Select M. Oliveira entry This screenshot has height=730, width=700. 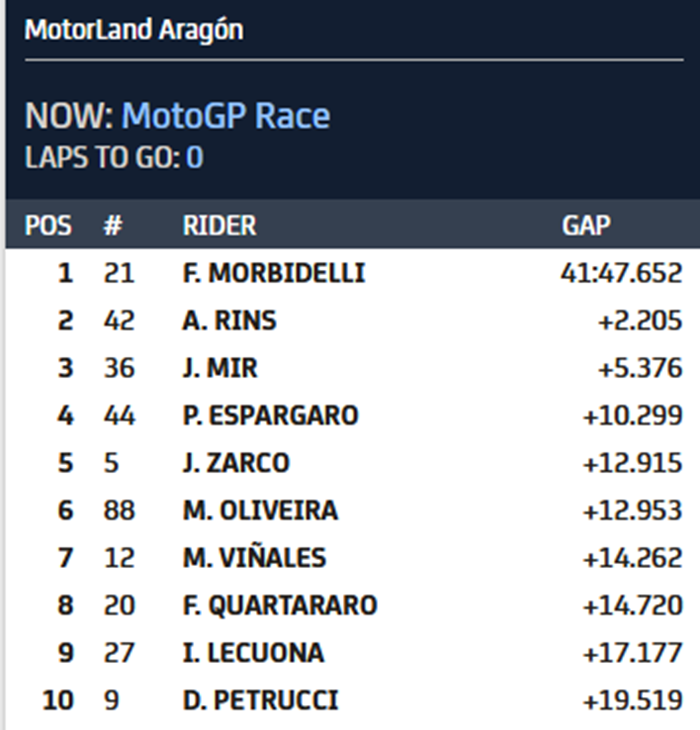pos(260,510)
